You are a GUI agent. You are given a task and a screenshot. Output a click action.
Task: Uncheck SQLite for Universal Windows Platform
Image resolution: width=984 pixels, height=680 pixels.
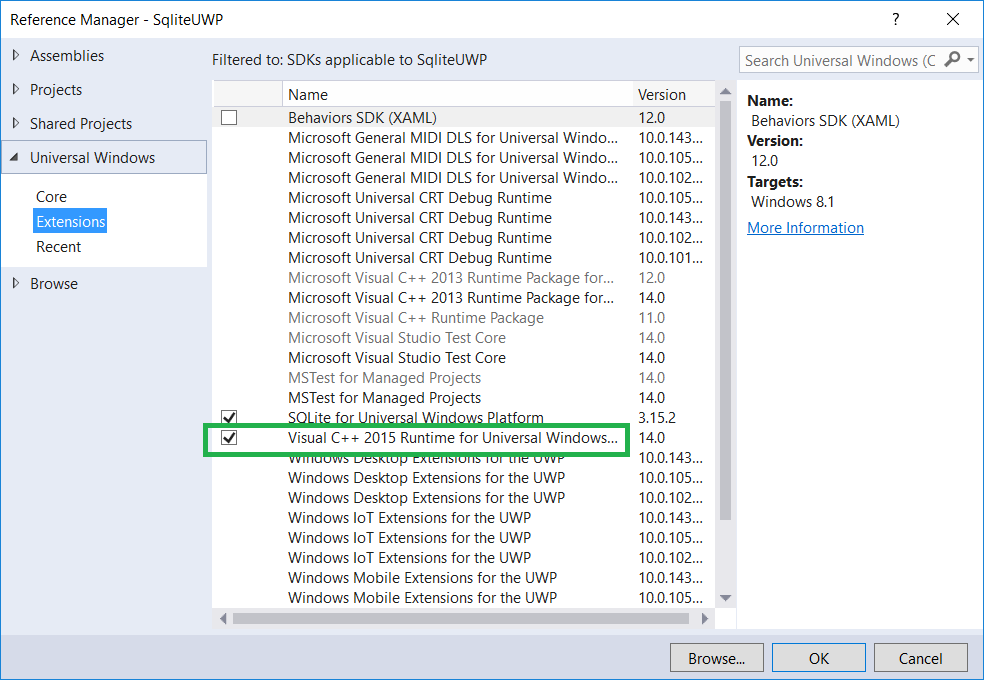tap(229, 417)
